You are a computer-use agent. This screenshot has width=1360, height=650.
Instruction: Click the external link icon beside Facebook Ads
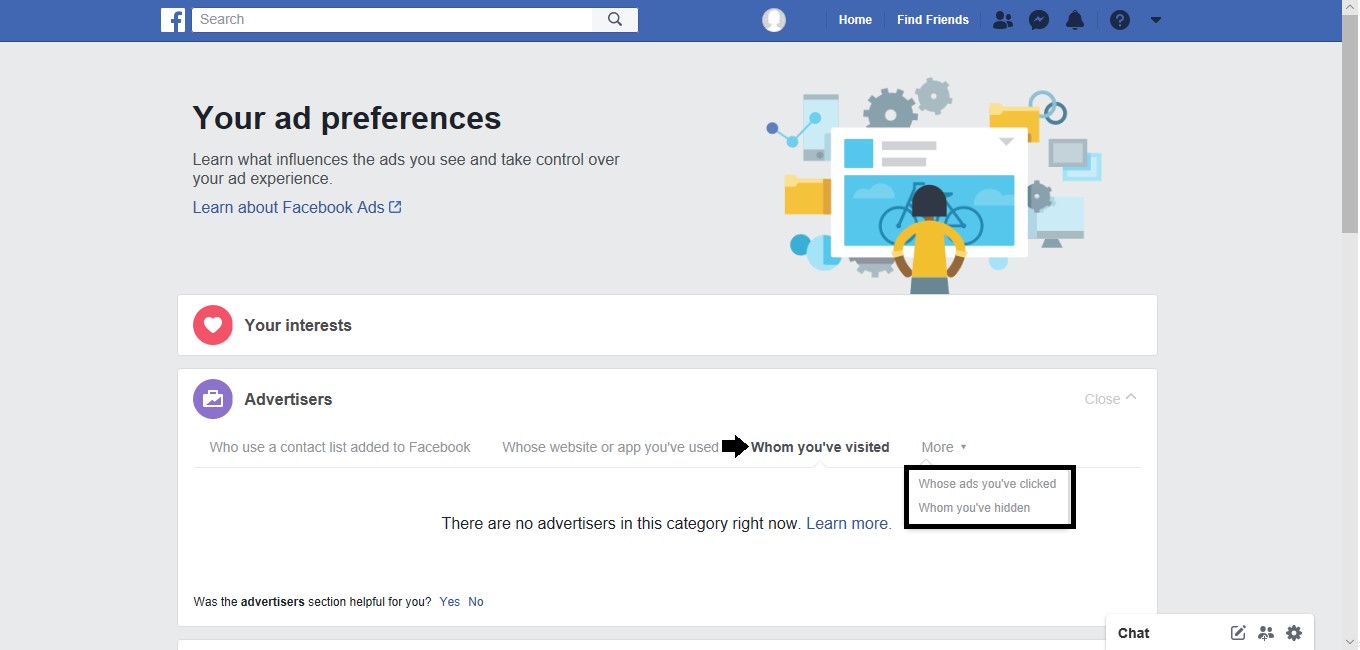(395, 207)
